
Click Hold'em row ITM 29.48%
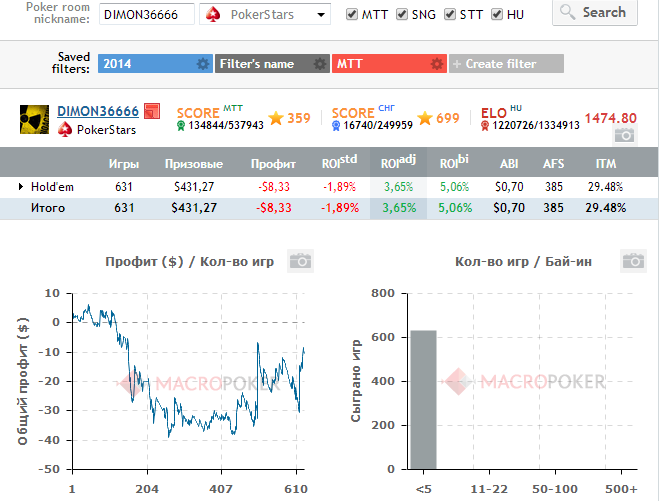606,187
